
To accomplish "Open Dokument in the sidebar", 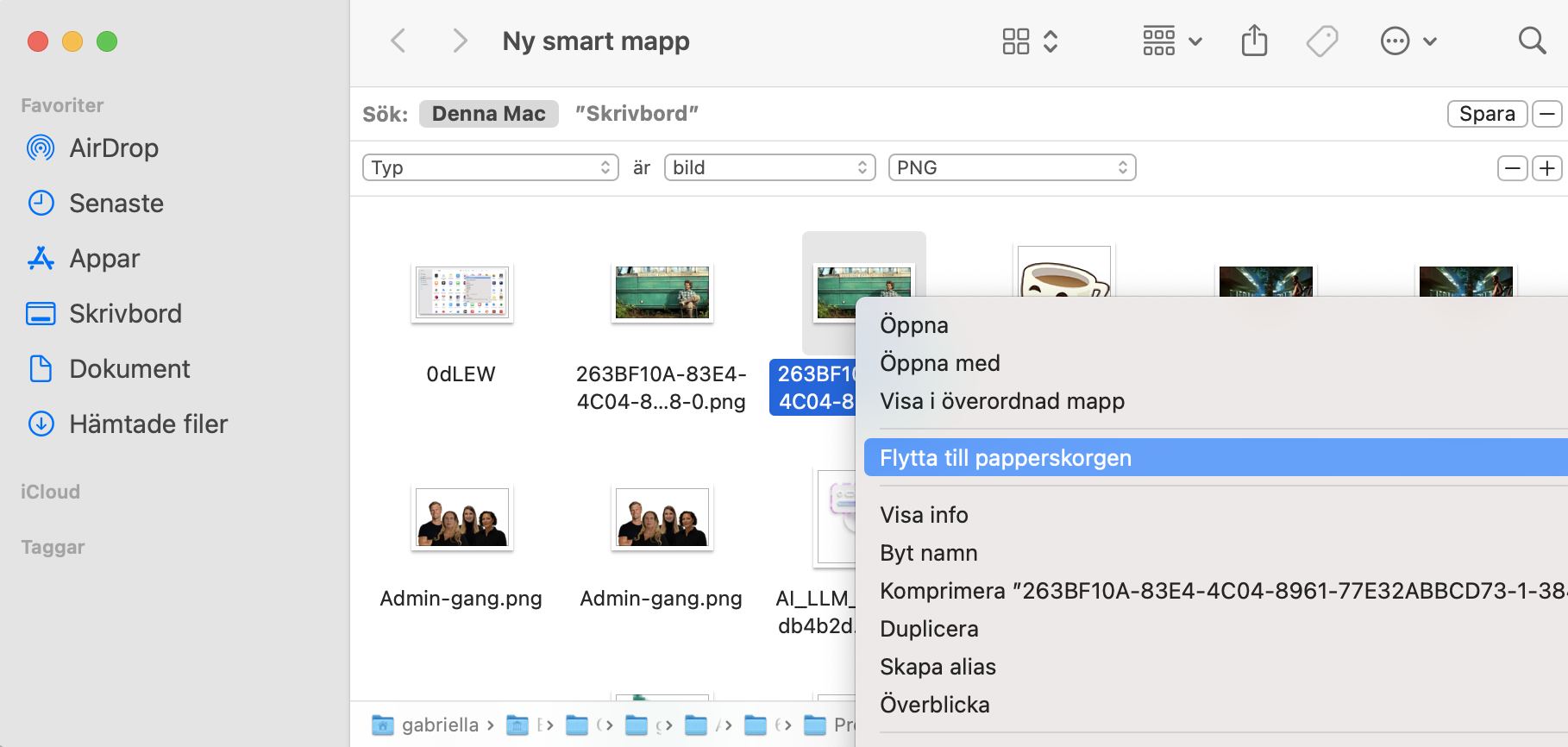I will point(109,369).
